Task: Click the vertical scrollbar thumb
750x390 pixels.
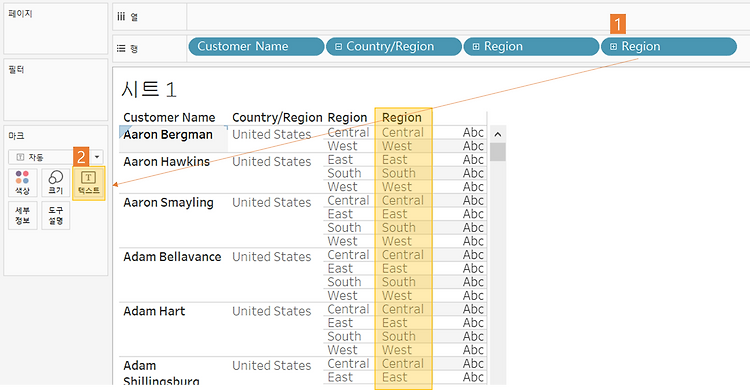Action: [498, 152]
